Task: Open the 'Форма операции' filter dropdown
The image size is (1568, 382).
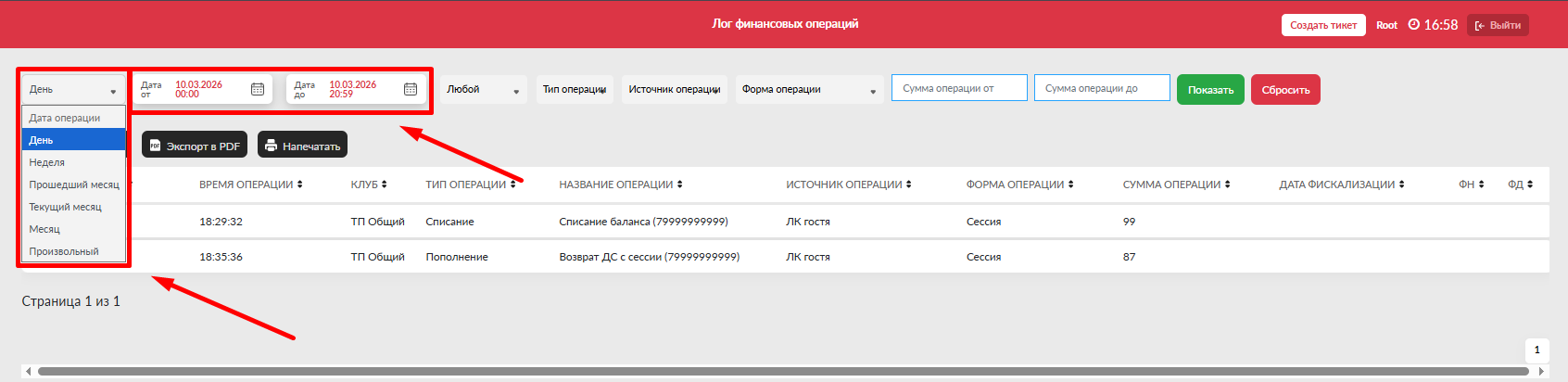Action: [808, 90]
